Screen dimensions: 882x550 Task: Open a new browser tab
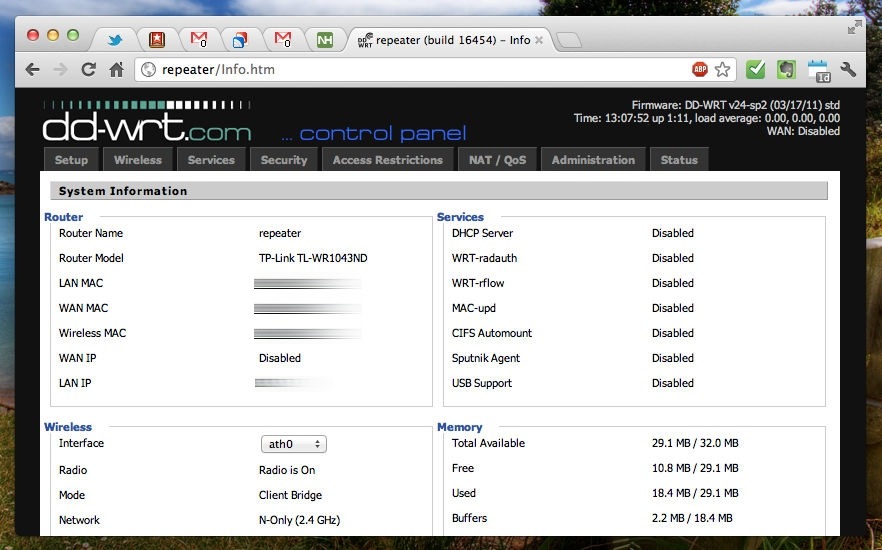click(x=569, y=40)
